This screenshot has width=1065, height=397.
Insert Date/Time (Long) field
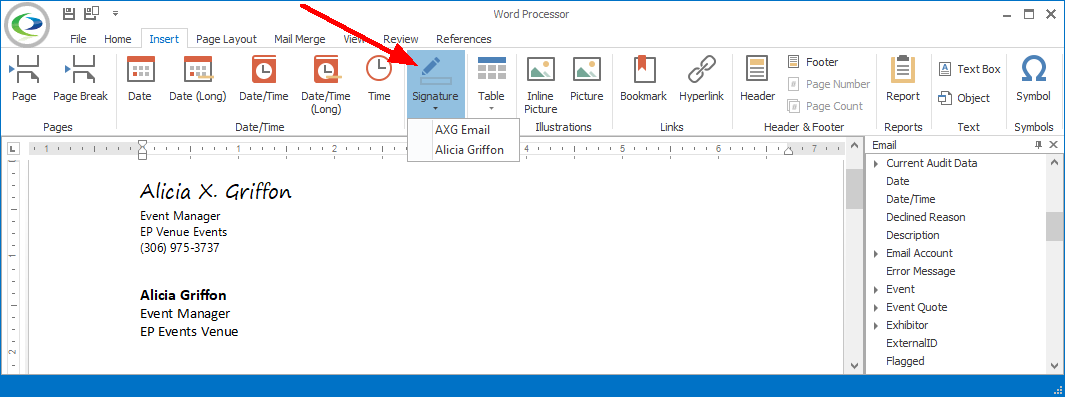(326, 84)
